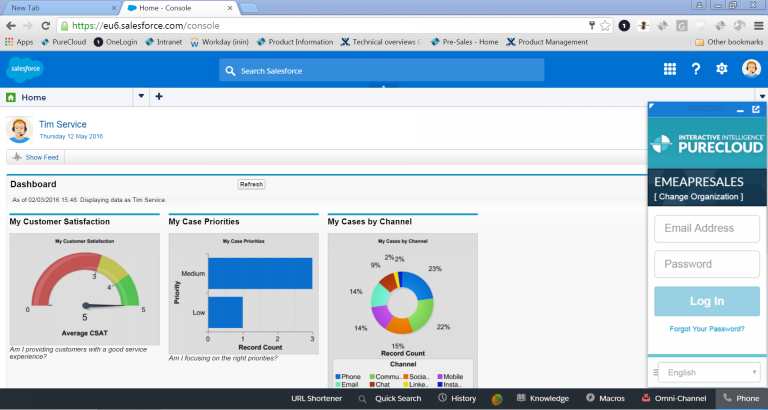The width and height of the screenshot is (768, 410).
Task: Open the Macros footer utility
Action: (605, 399)
